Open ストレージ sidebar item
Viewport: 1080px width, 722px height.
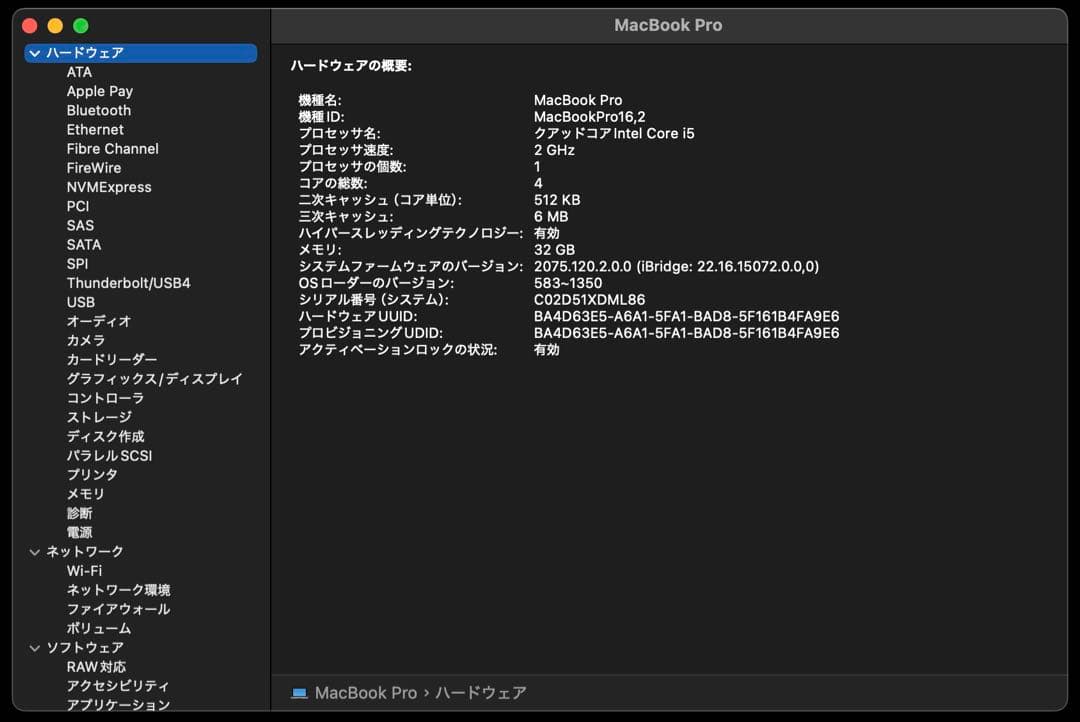click(98, 417)
